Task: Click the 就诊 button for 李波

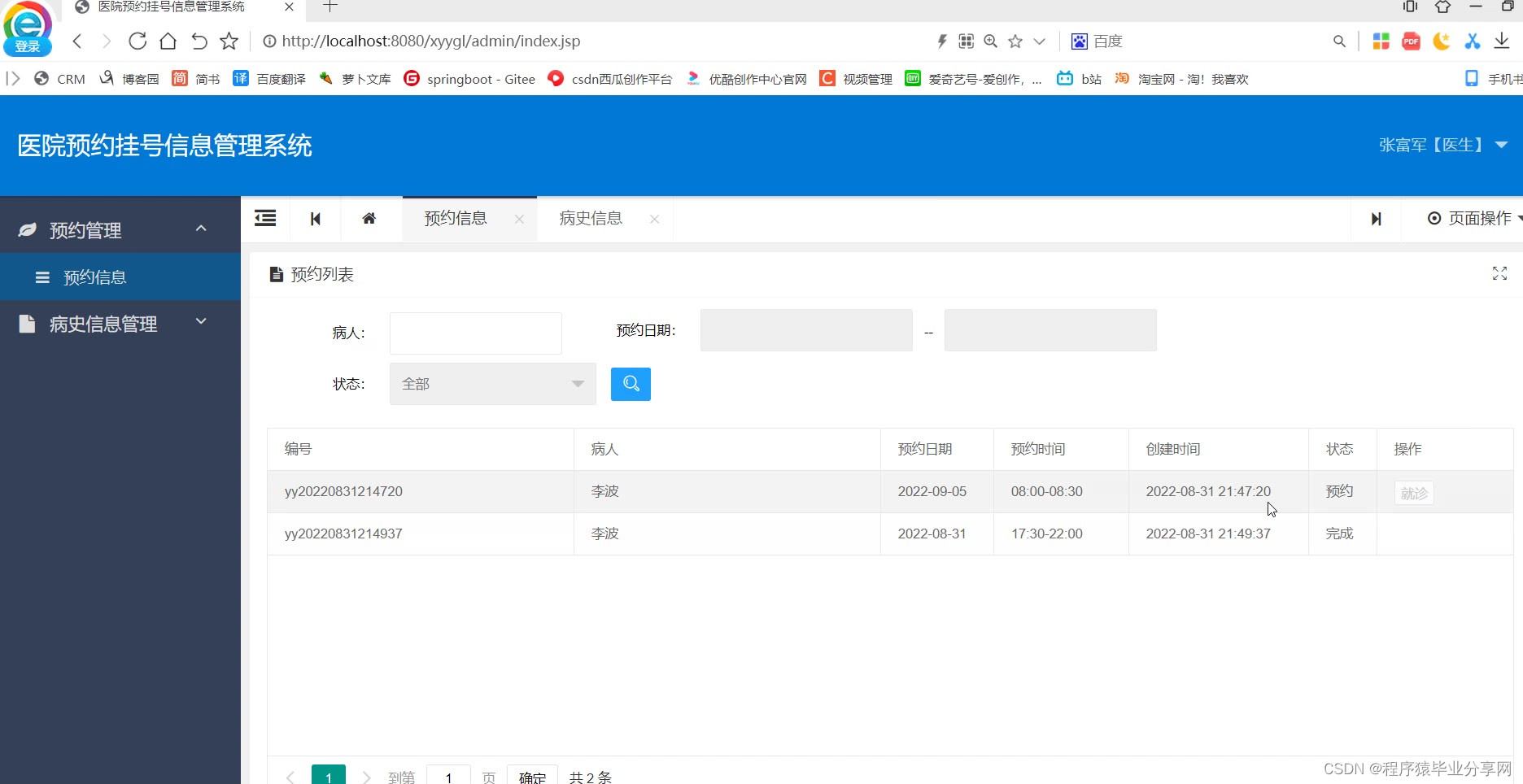Action: [1414, 493]
